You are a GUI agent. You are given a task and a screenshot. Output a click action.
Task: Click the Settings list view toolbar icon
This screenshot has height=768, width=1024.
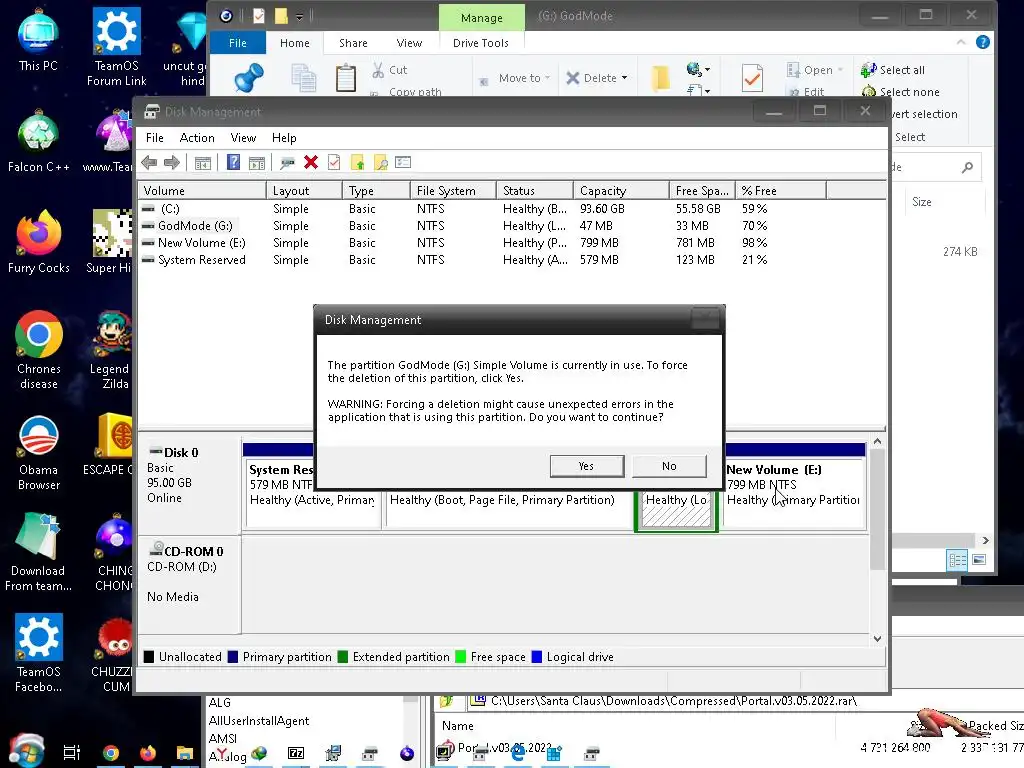pos(403,163)
